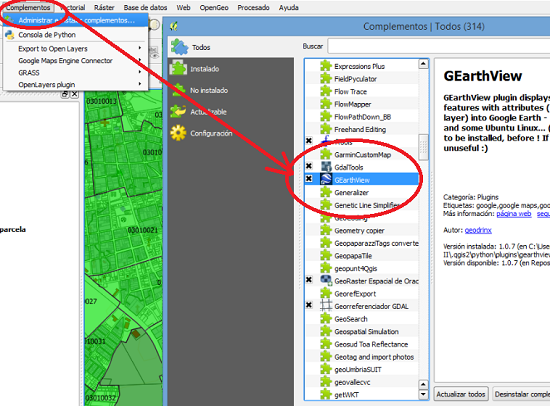Toggle the GdalTools enabled checkbox

pos(309,166)
